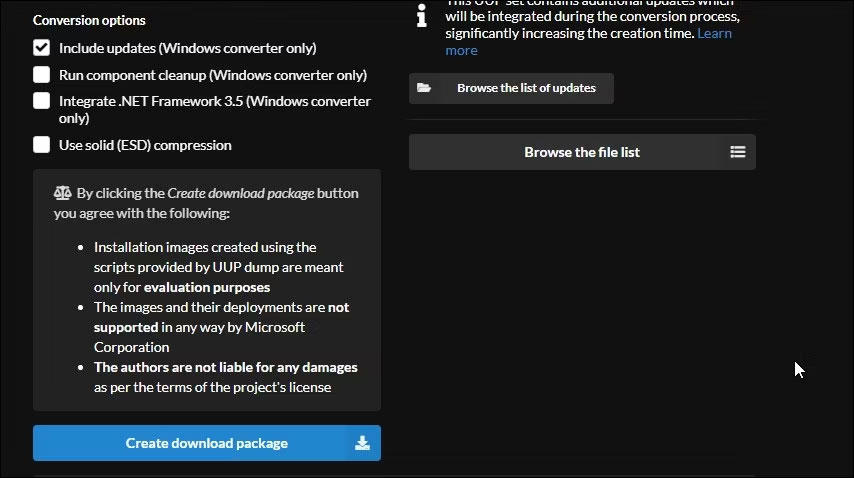Click the folder icon on the updates list button
The image size is (854, 478).
[424, 88]
